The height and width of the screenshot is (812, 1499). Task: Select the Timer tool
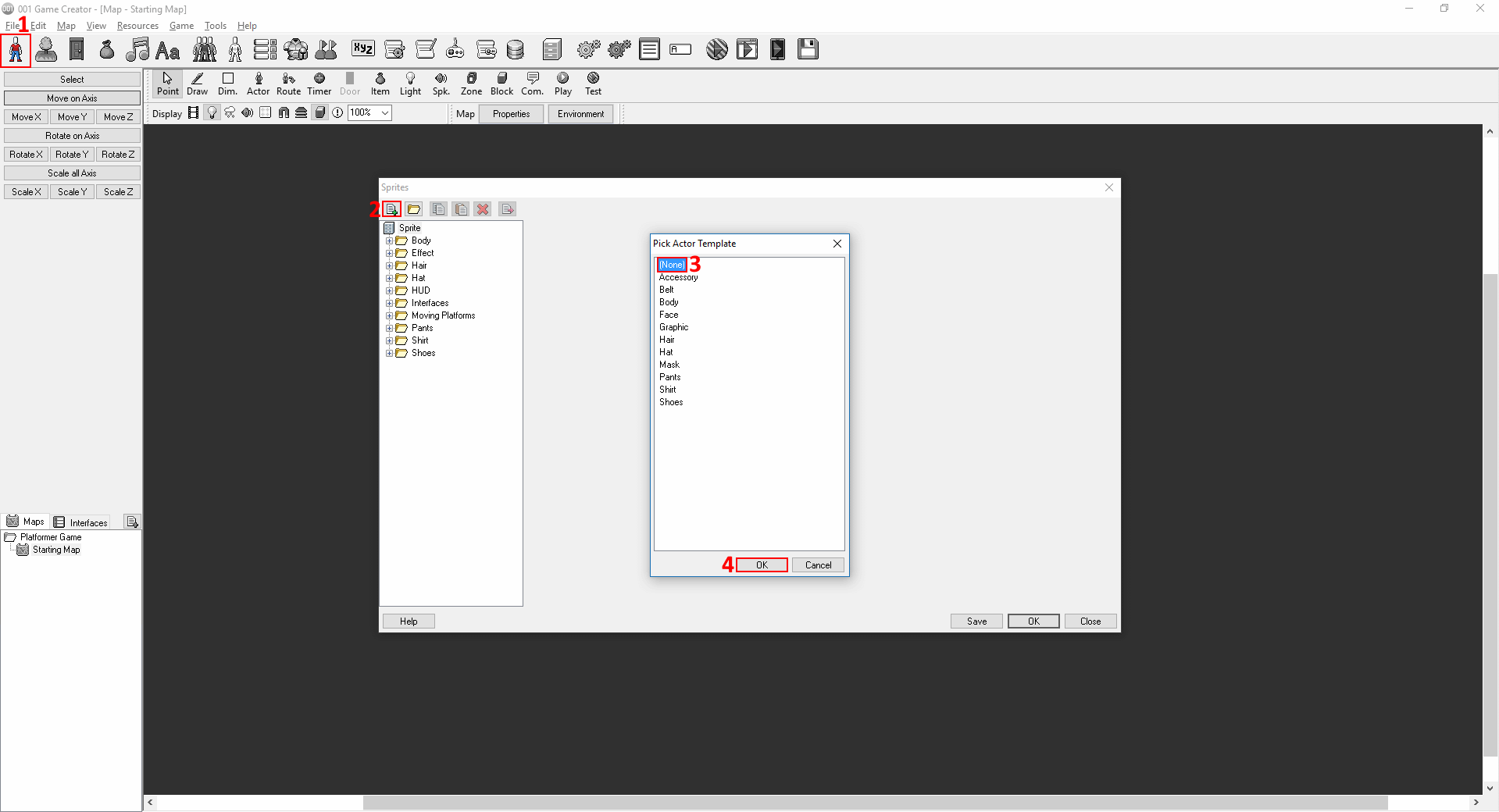coord(319,84)
